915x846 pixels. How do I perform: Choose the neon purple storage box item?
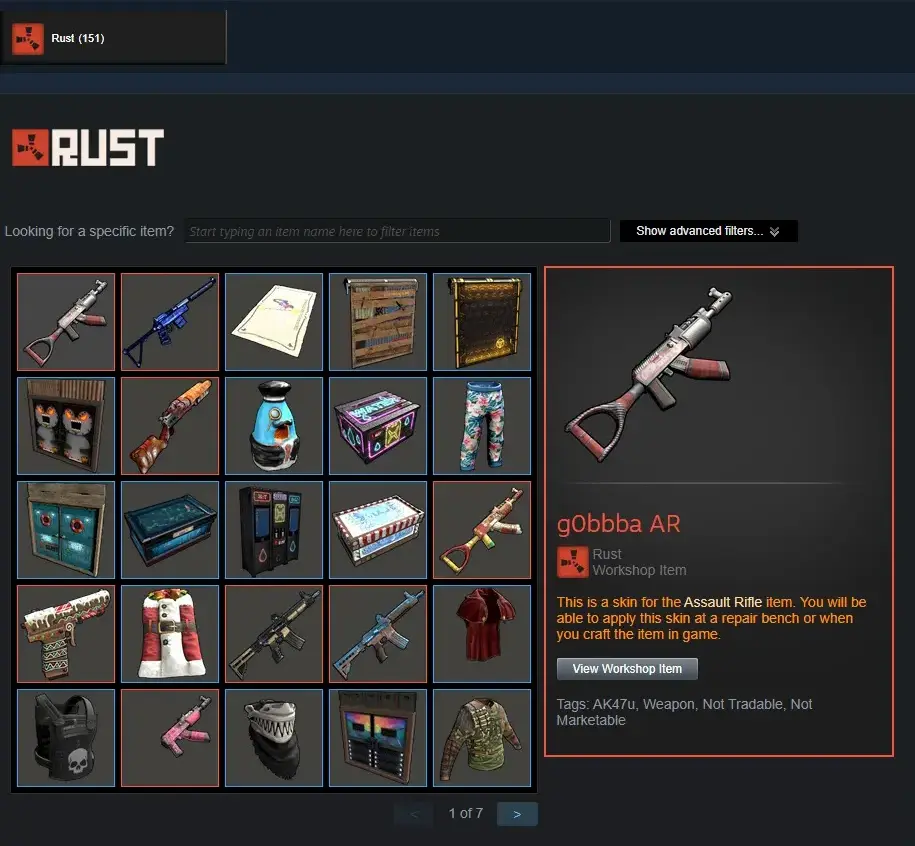pyautogui.click(x=378, y=426)
